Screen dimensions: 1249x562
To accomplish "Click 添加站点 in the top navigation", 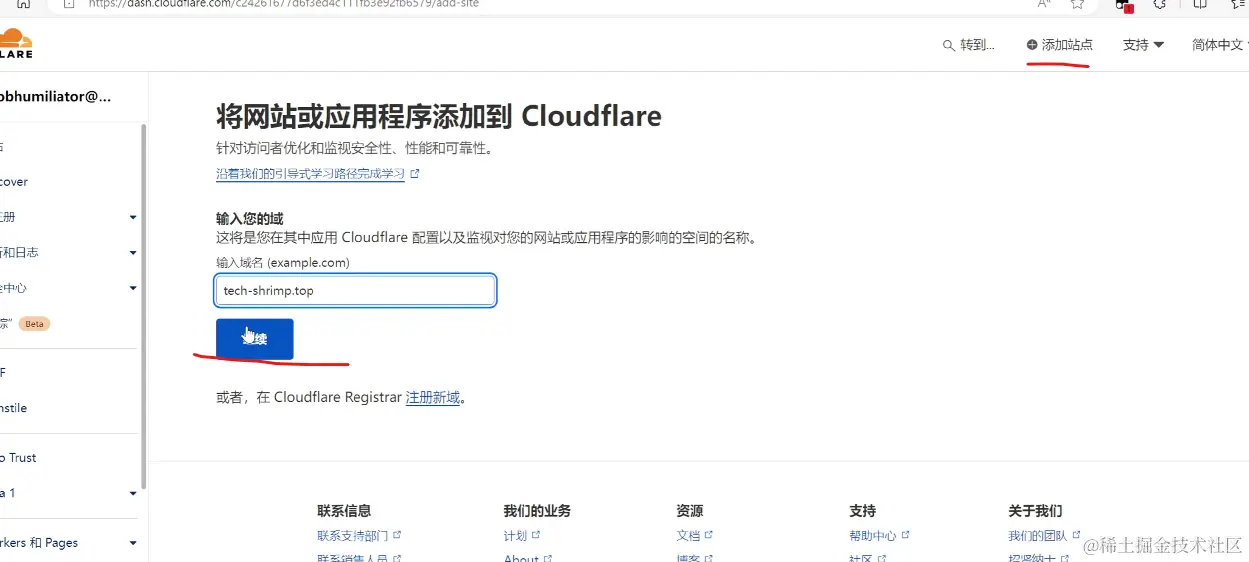I will point(1059,45).
